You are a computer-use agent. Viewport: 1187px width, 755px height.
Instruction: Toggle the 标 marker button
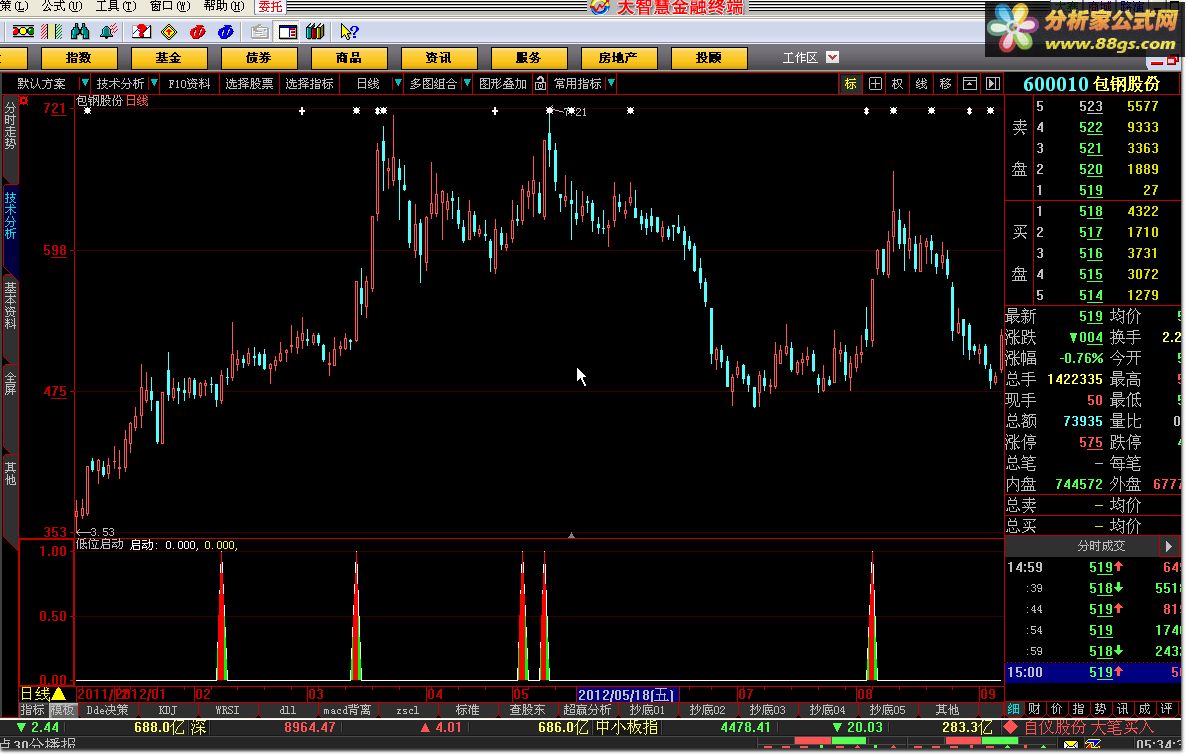[851, 83]
